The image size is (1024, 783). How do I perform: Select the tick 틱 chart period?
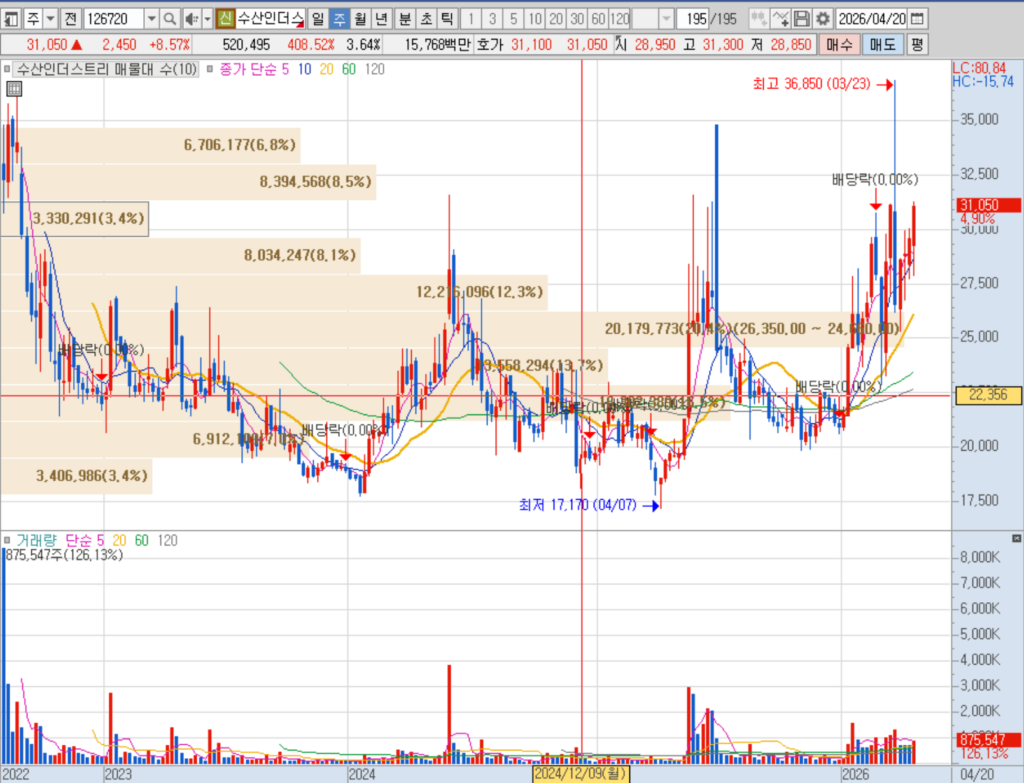[447, 18]
